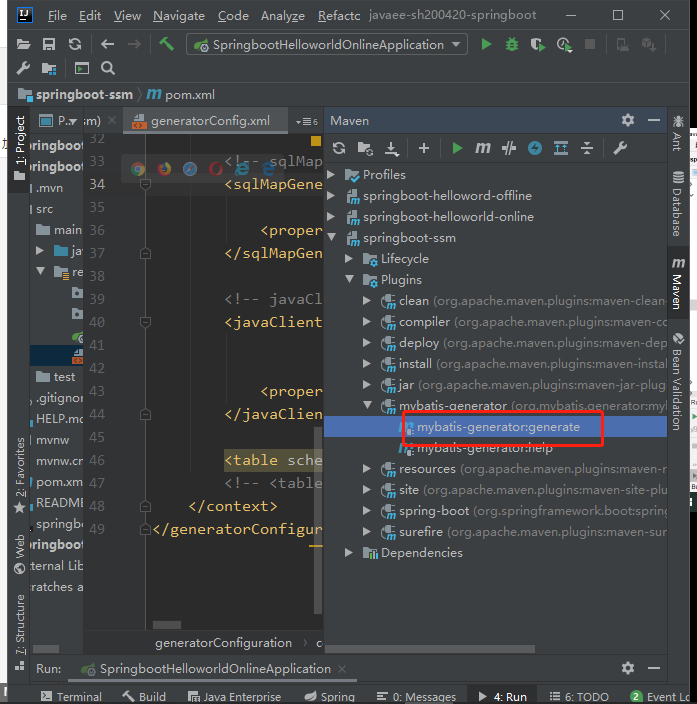Click the Search Everywhere magnifier icon
Viewport: 697px width, 704px height.
tap(108, 69)
